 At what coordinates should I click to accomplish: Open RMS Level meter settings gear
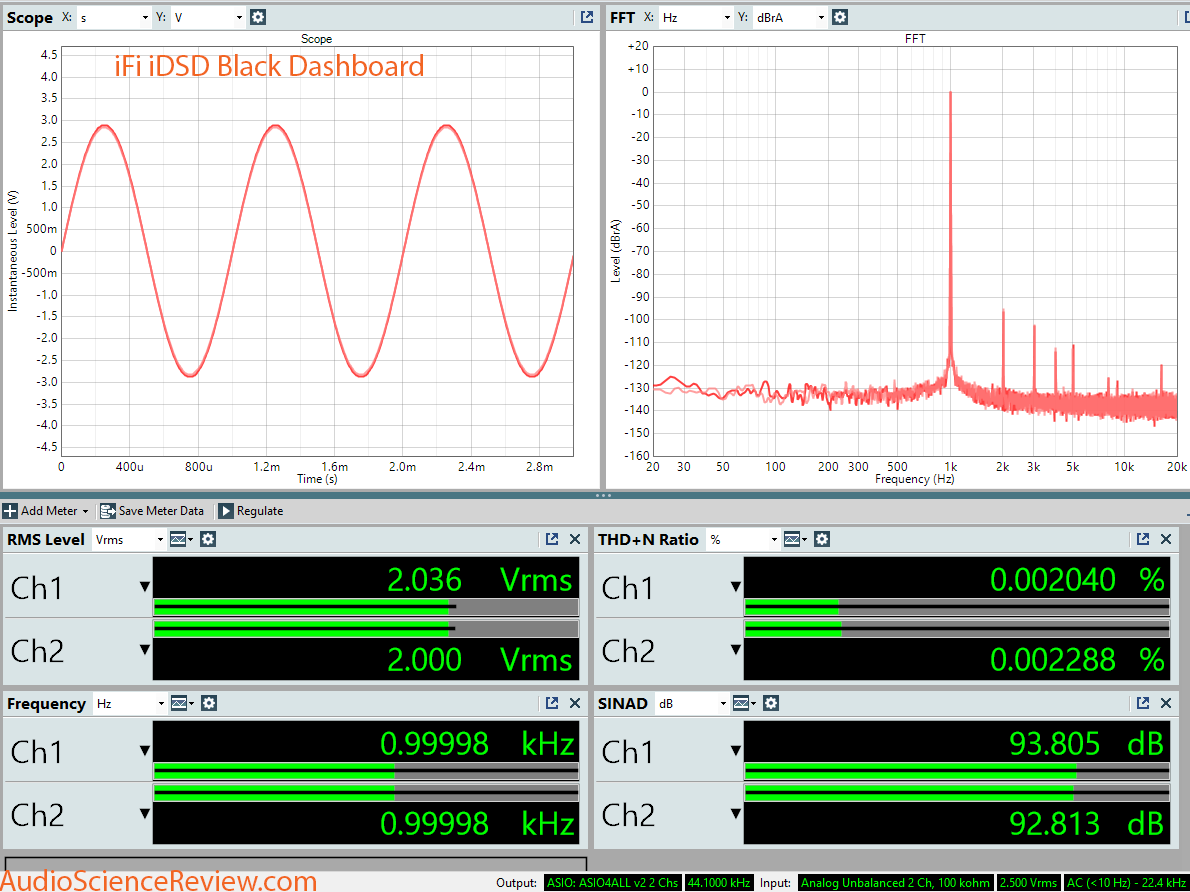(x=208, y=539)
